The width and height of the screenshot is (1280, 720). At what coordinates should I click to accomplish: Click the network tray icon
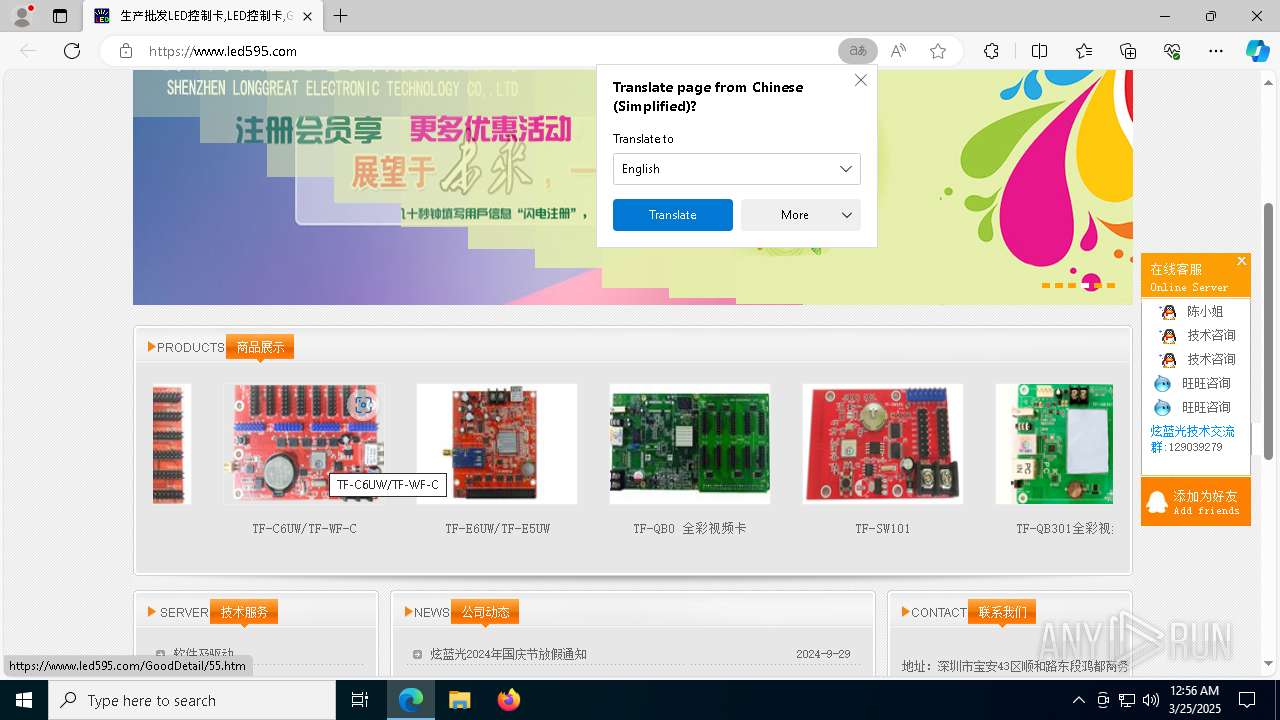tap(1127, 700)
